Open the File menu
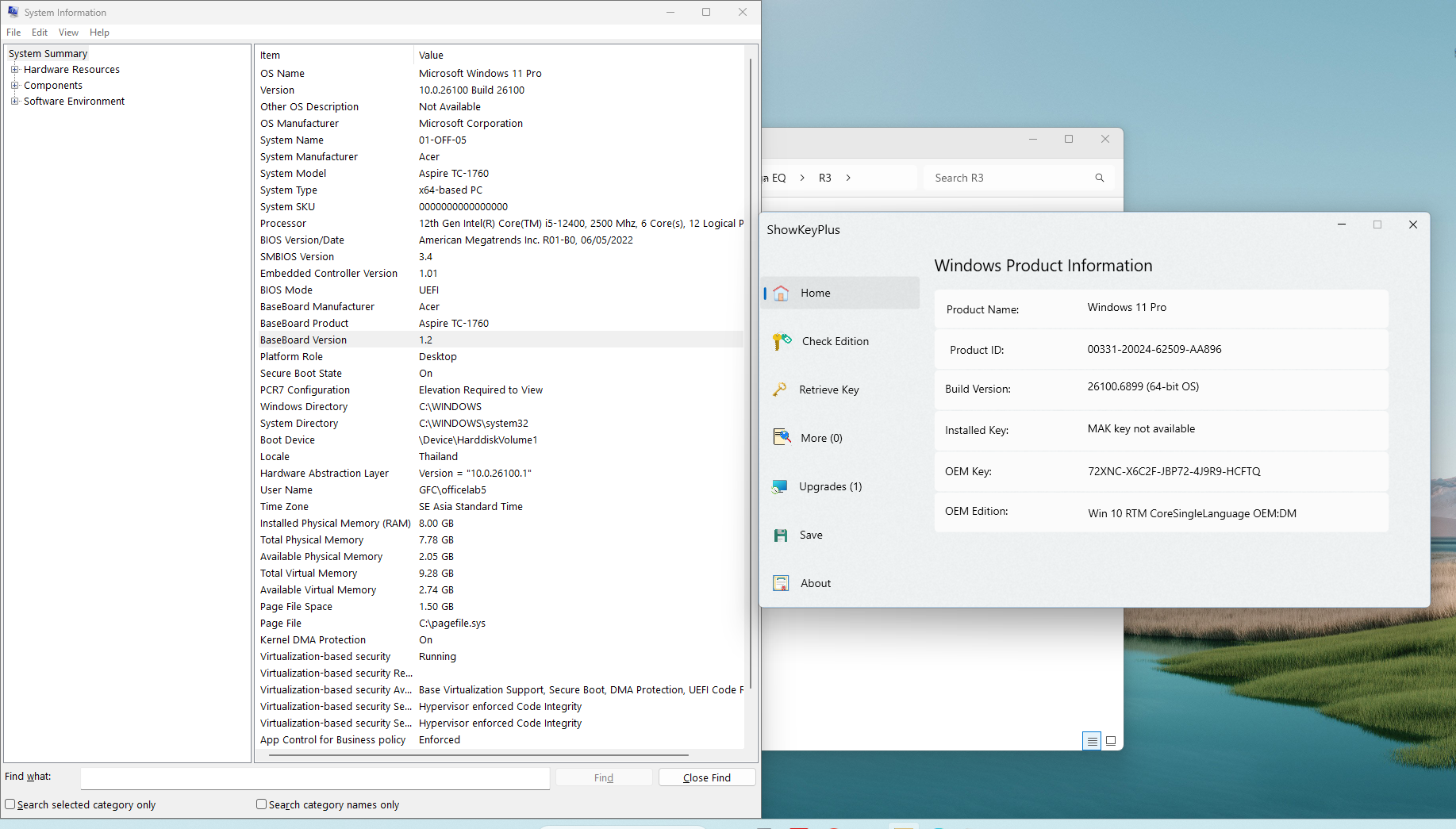 (x=13, y=33)
